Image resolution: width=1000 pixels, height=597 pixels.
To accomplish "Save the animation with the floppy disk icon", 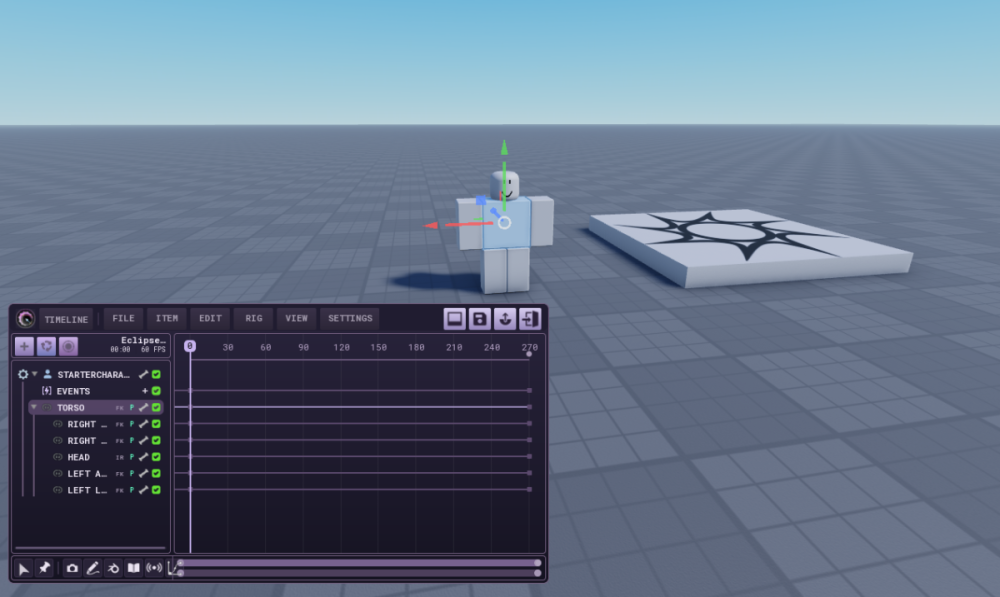I will [x=480, y=318].
